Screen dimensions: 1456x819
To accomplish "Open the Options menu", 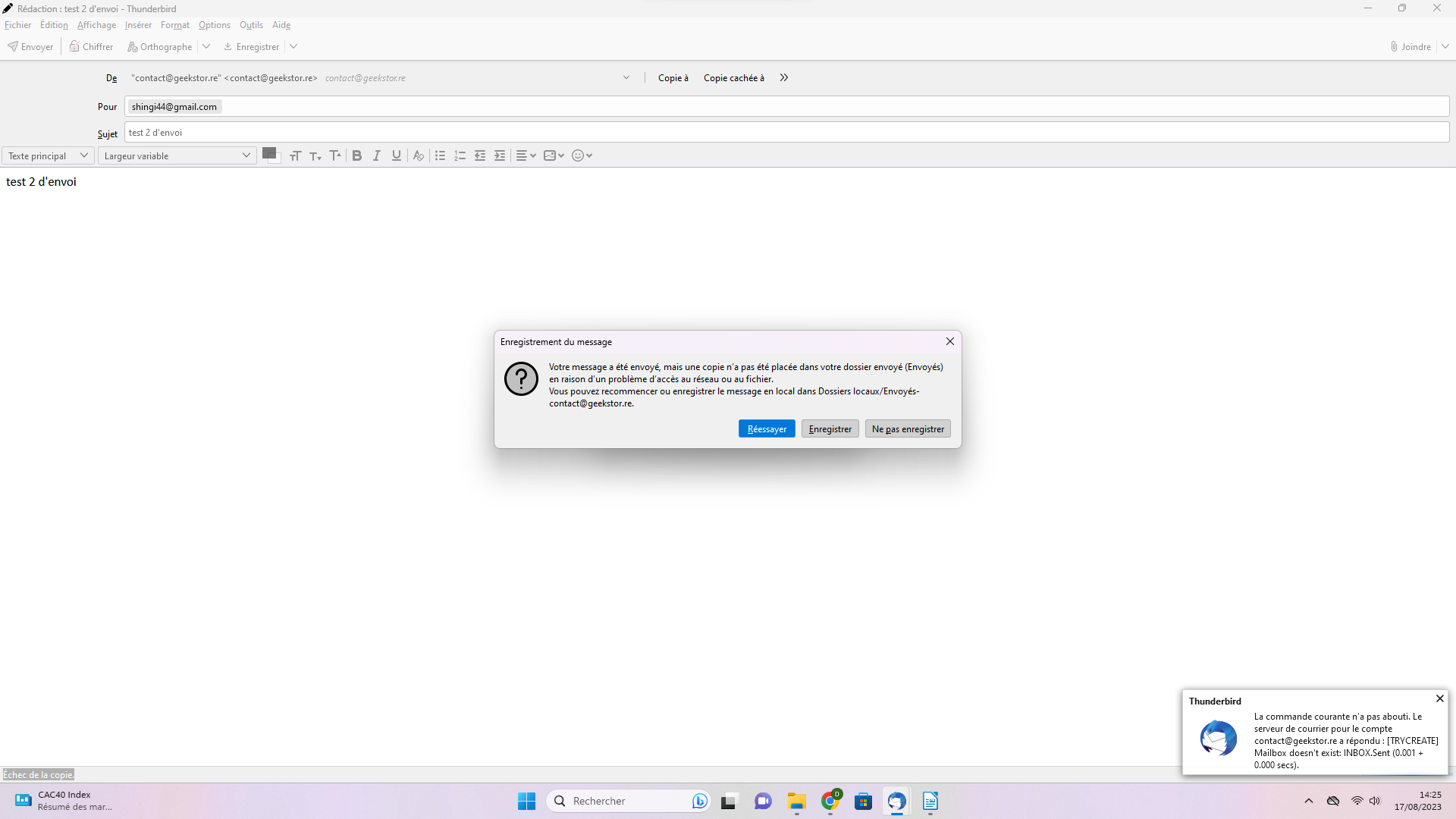I will click(x=214, y=25).
